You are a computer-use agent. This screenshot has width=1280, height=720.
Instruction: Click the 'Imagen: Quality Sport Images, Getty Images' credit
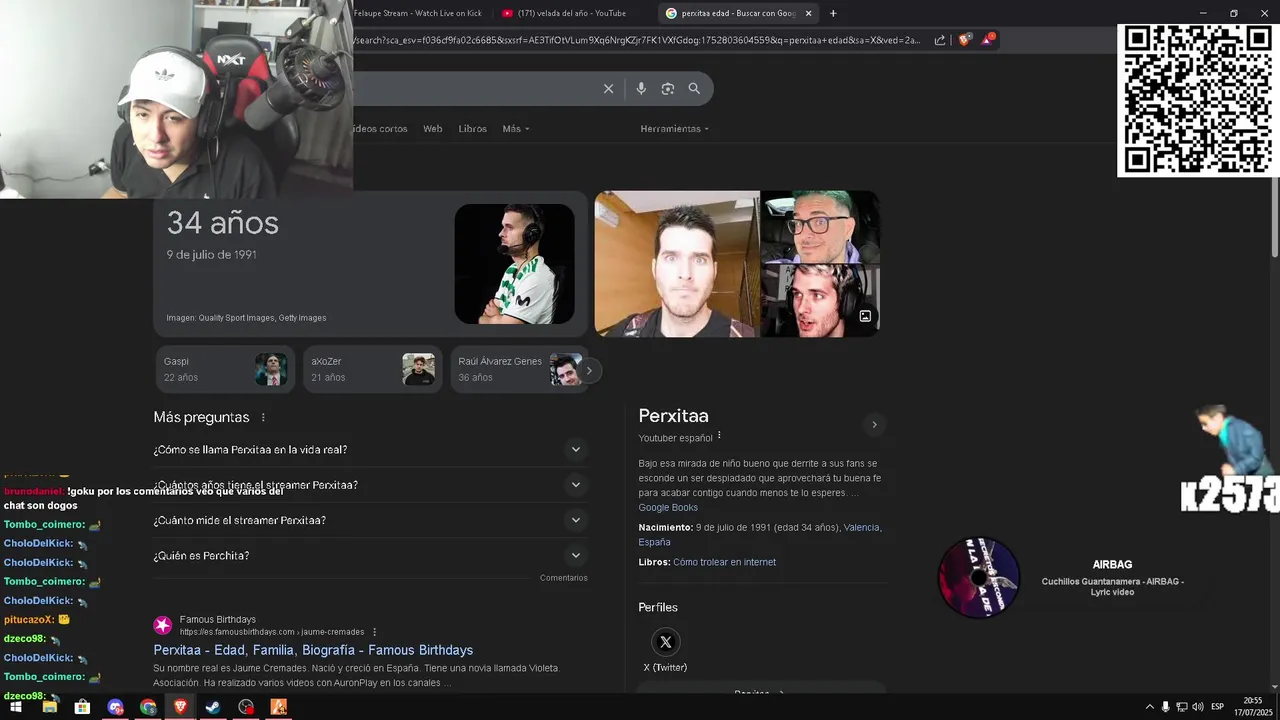click(x=246, y=318)
